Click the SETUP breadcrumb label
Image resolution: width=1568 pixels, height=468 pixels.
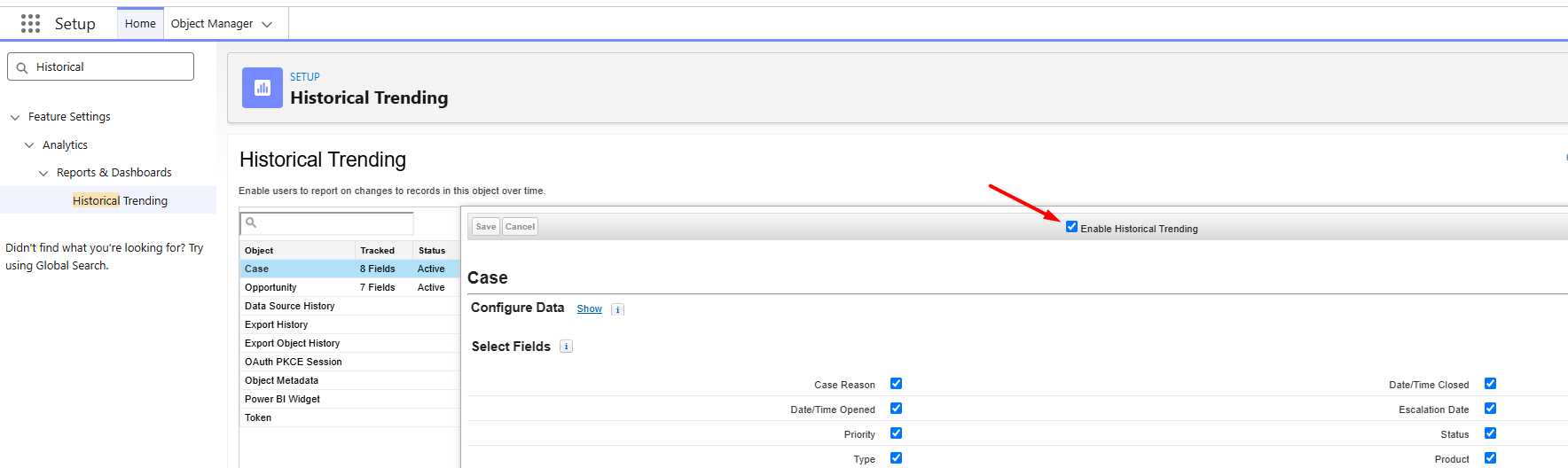[x=305, y=77]
